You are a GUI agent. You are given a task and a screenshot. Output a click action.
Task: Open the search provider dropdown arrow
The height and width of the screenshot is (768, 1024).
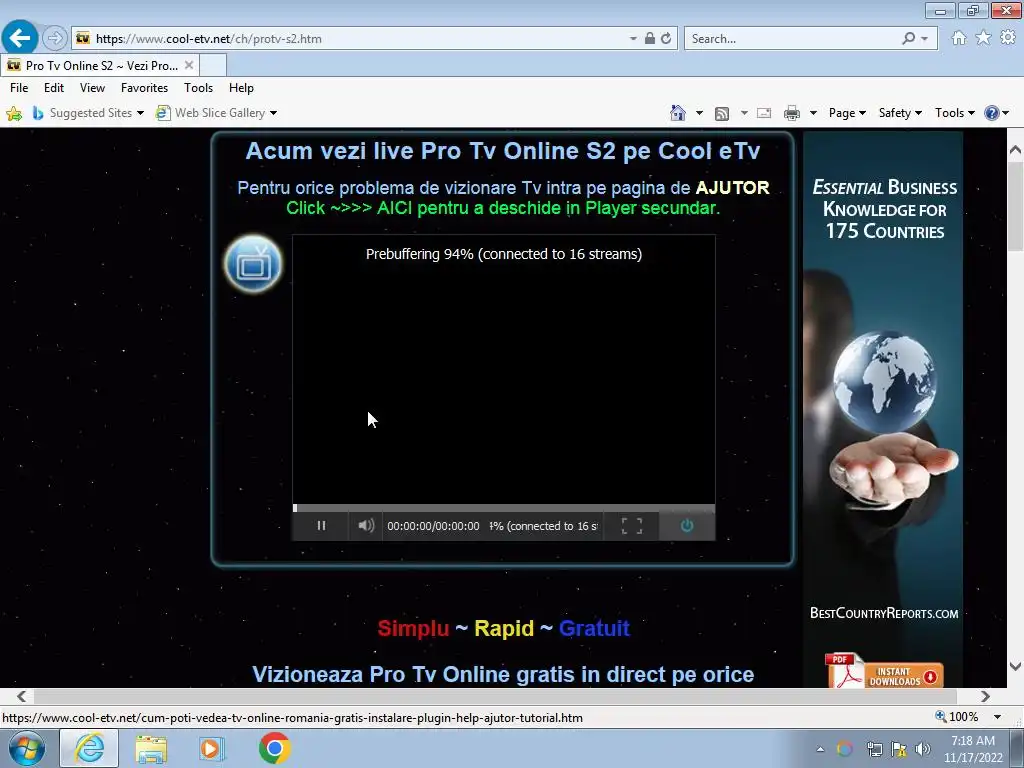tap(925, 39)
